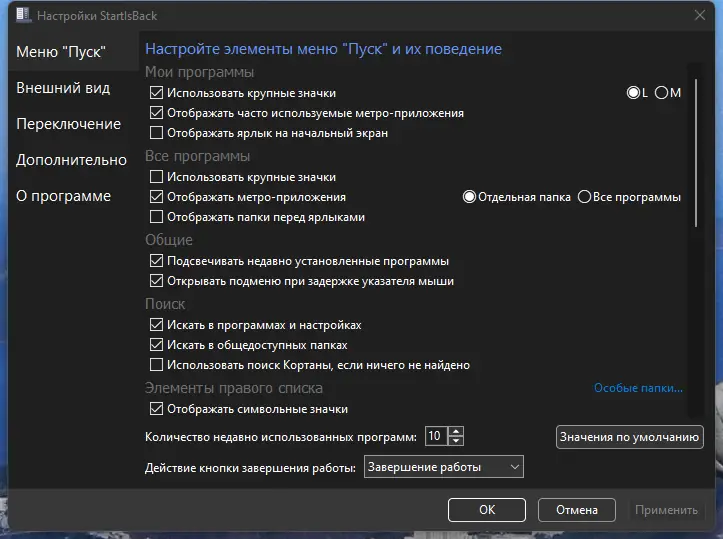Select the О программе tab
Image resolution: width=723 pixels, height=539 pixels.
63,195
